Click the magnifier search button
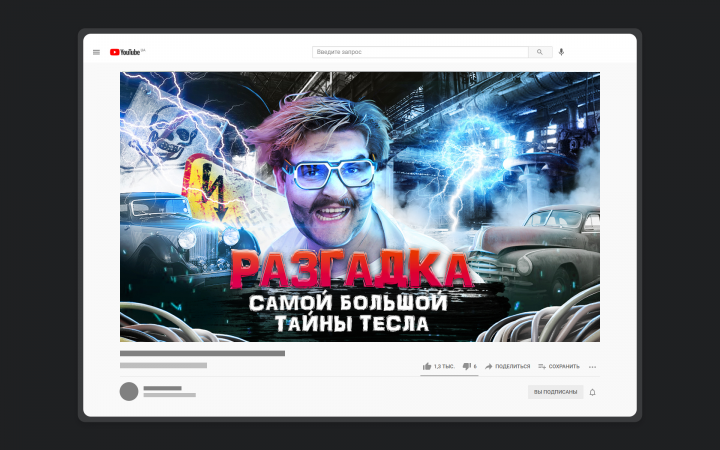 click(x=540, y=52)
